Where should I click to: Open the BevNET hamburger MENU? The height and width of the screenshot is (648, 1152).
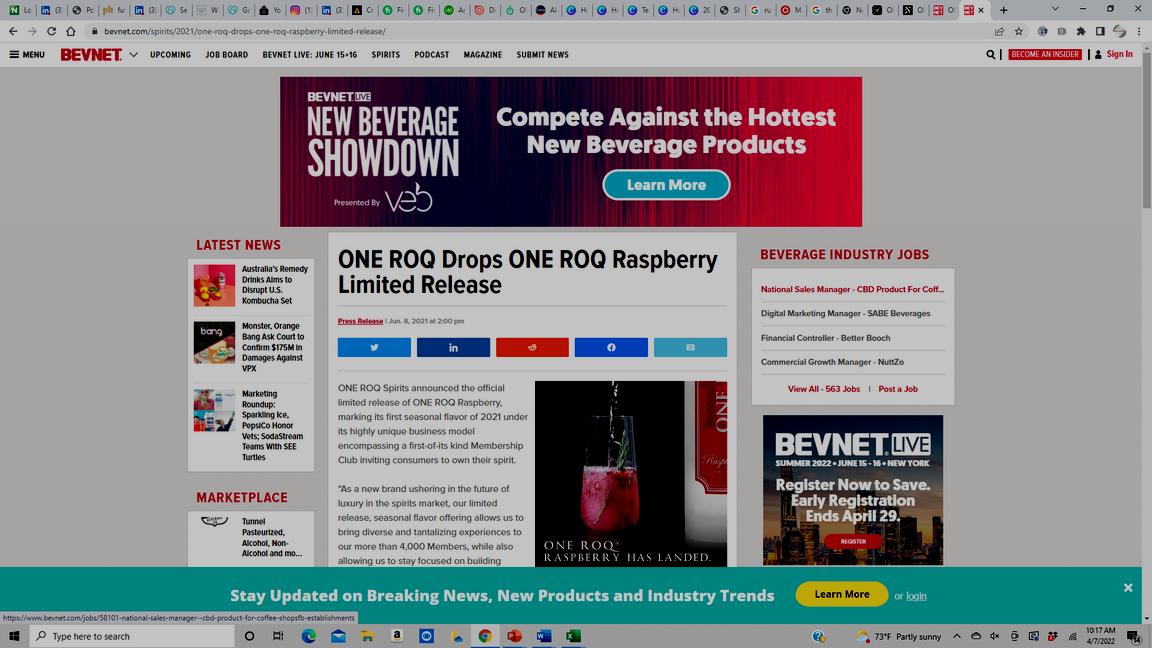pos(27,54)
